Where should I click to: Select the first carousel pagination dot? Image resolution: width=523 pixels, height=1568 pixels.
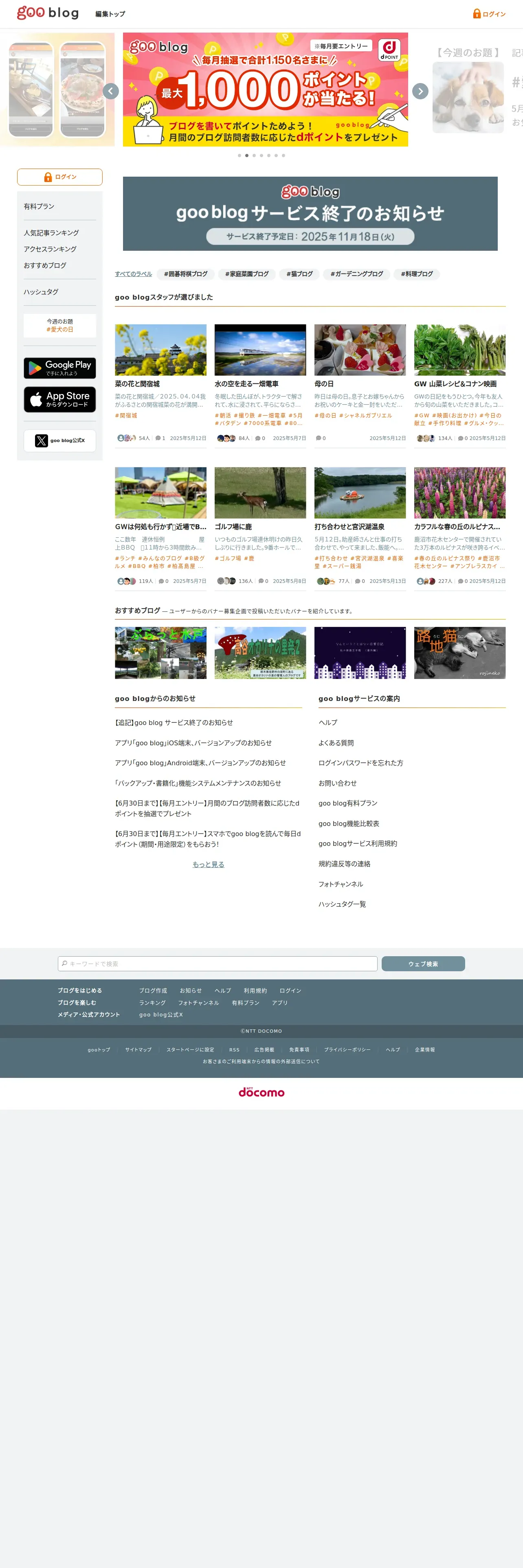pyautogui.click(x=239, y=155)
